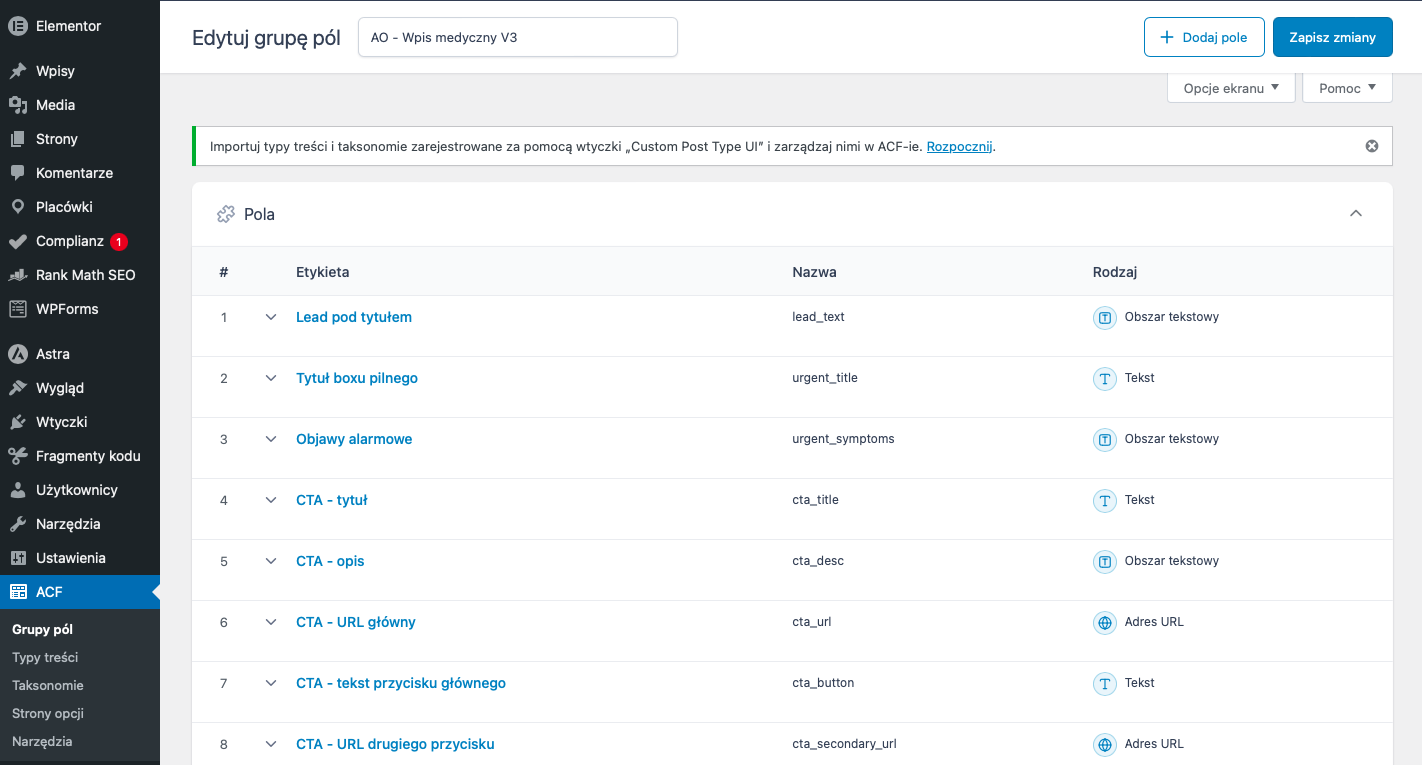Click the Ustawienia sliders icon

coord(17,558)
